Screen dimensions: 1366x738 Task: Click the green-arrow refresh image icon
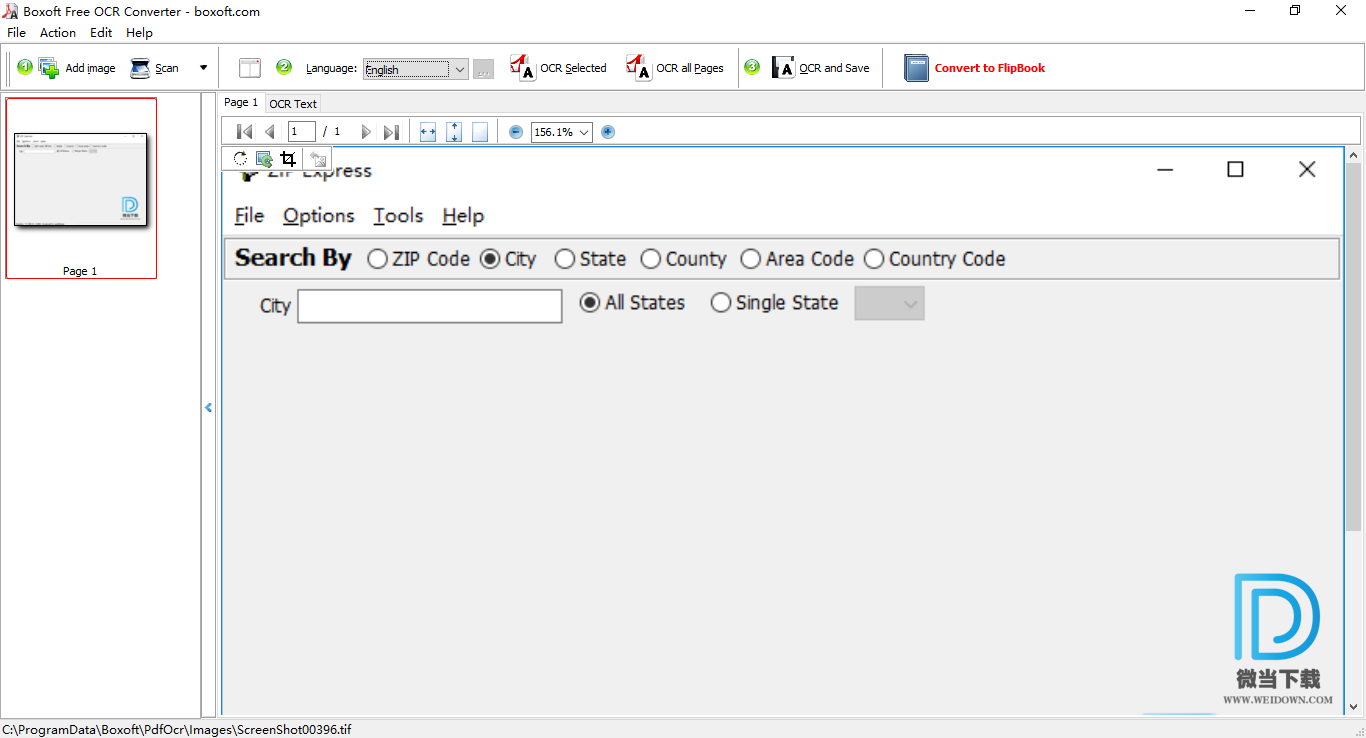coord(265,158)
